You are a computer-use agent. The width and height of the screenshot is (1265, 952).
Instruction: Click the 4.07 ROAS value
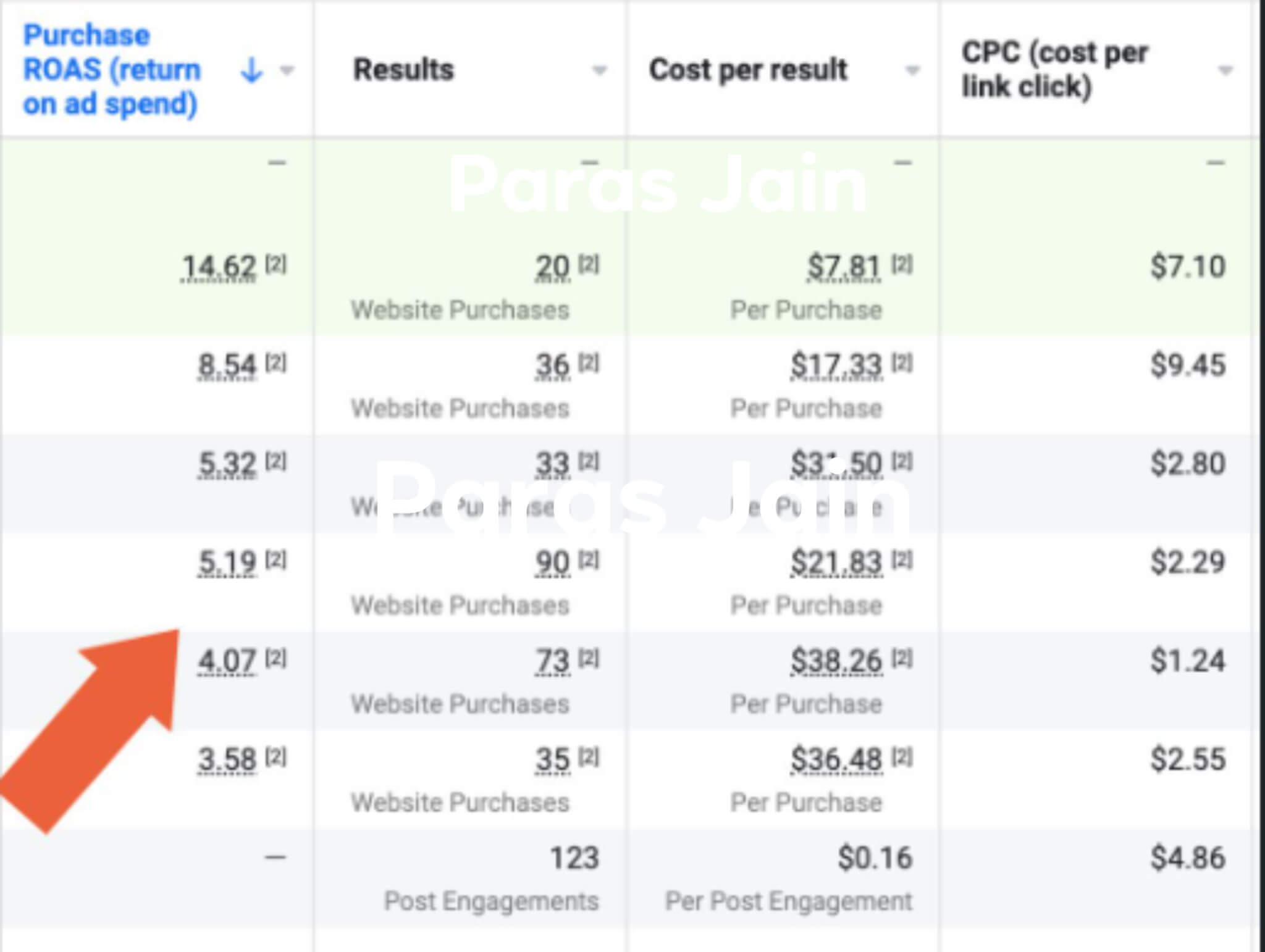tap(227, 661)
